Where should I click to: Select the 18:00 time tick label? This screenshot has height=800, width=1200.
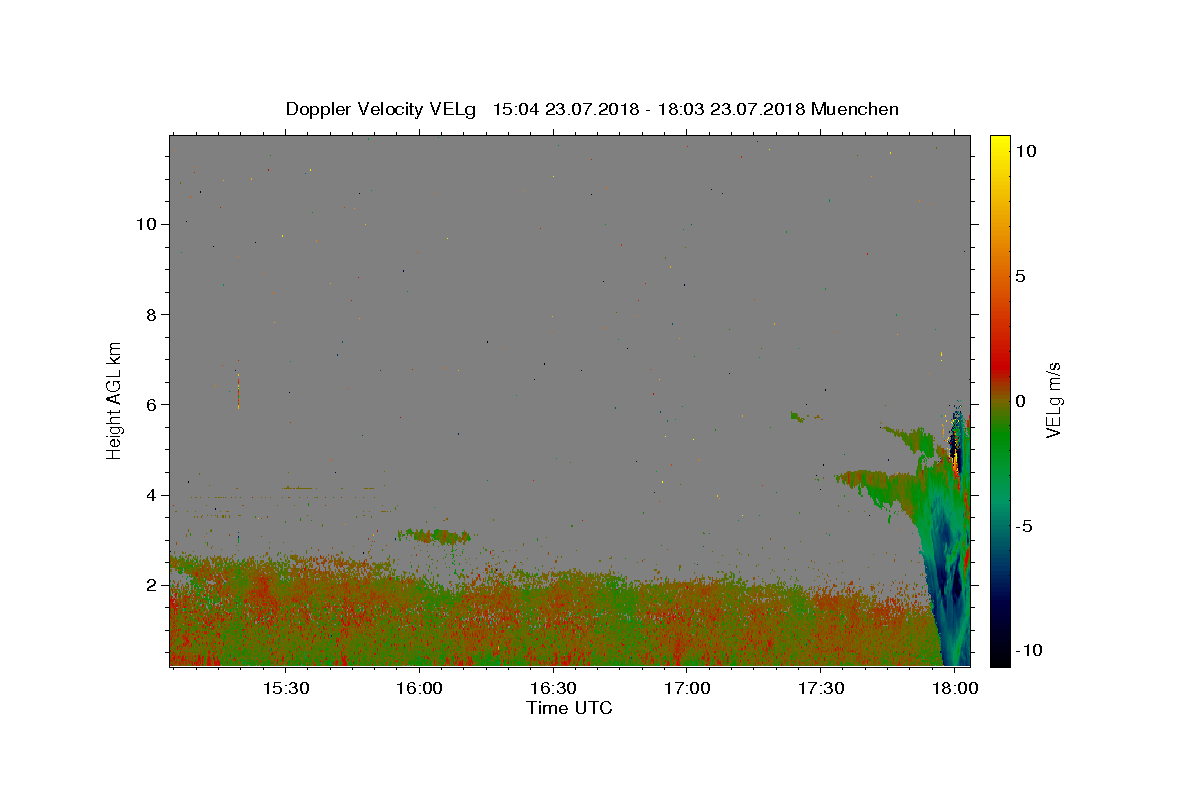[954, 689]
